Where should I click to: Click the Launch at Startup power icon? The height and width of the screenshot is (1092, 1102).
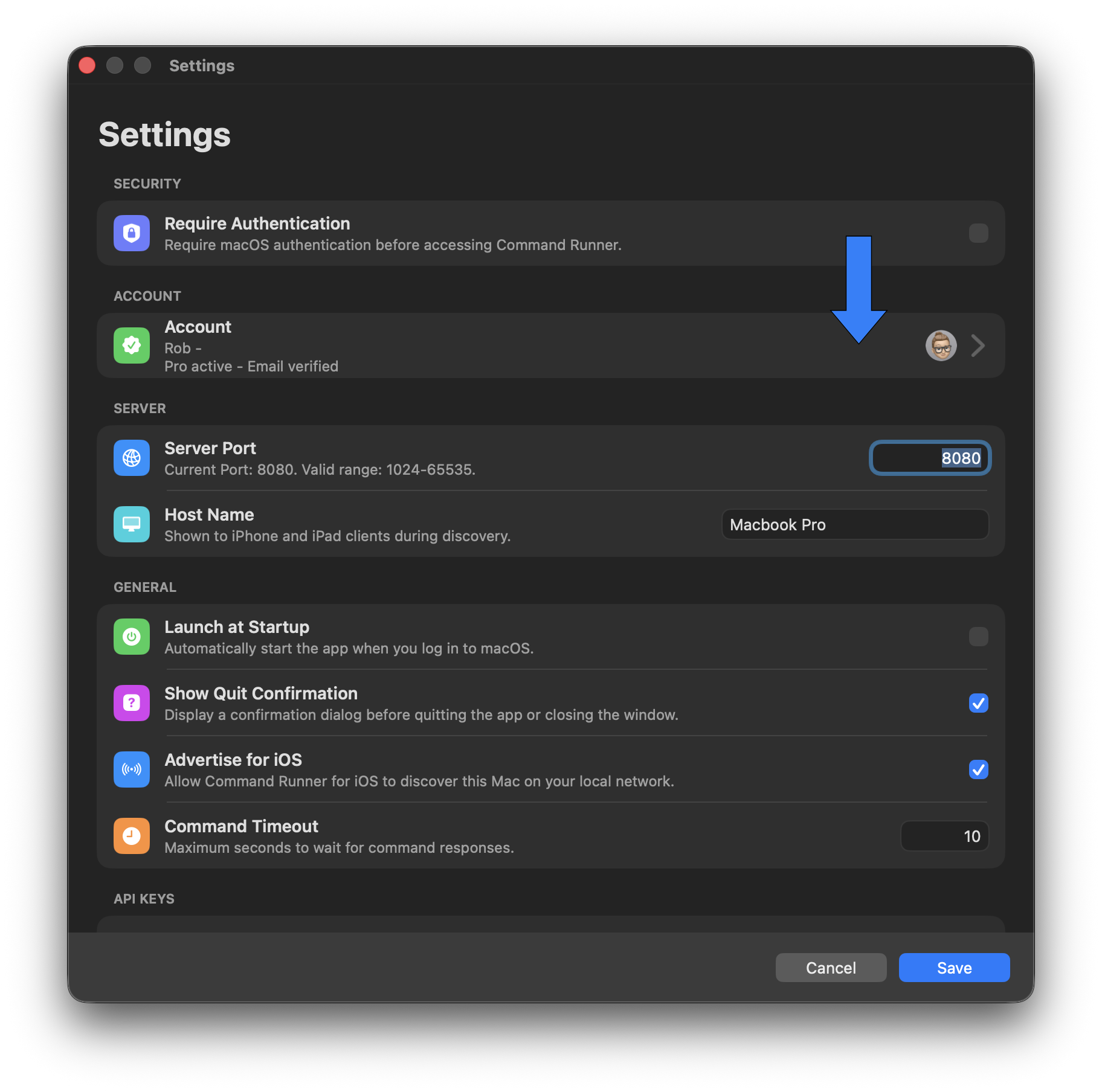point(132,637)
